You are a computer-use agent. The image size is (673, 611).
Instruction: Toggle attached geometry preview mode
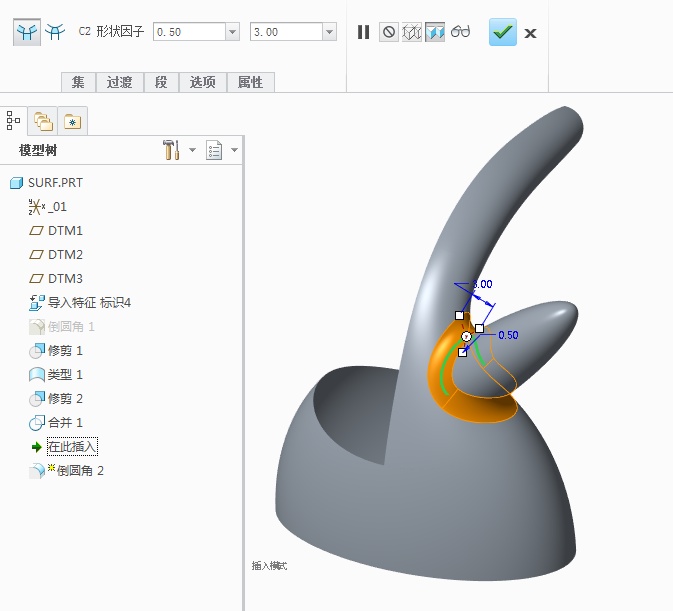[435, 32]
